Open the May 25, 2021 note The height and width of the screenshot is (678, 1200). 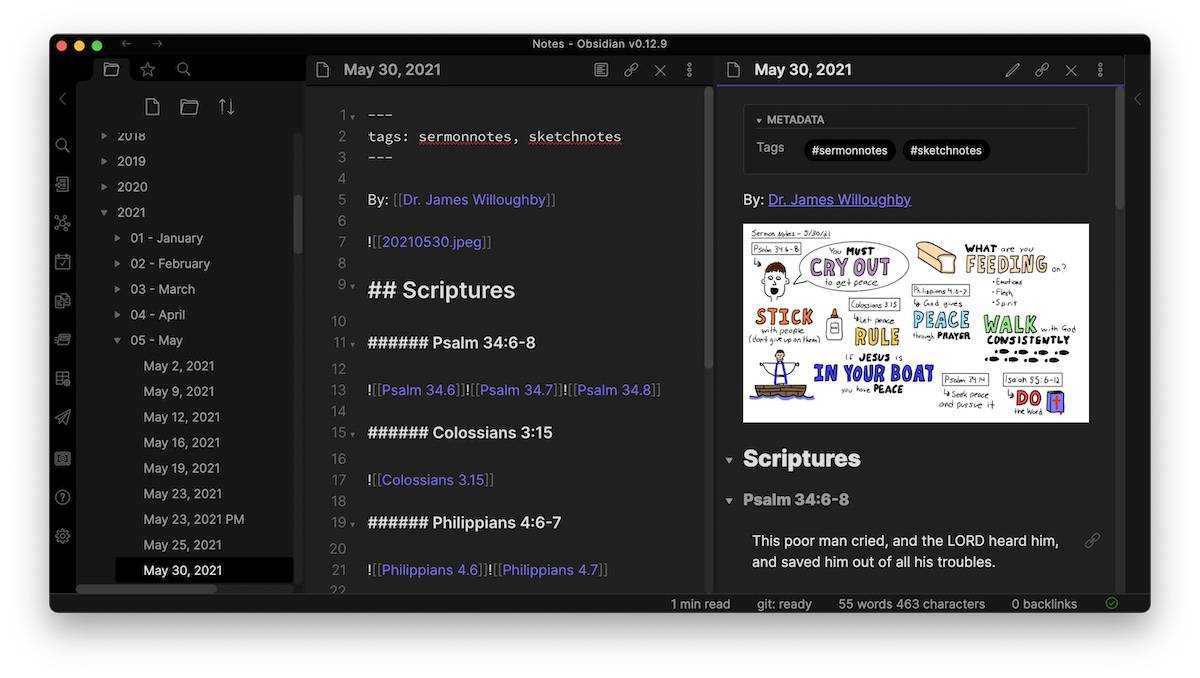click(182, 545)
